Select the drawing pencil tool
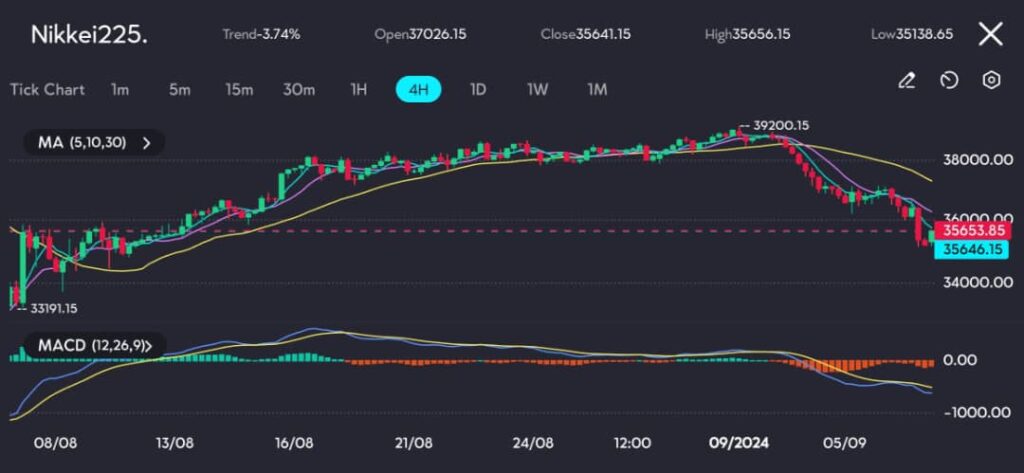 [907, 81]
